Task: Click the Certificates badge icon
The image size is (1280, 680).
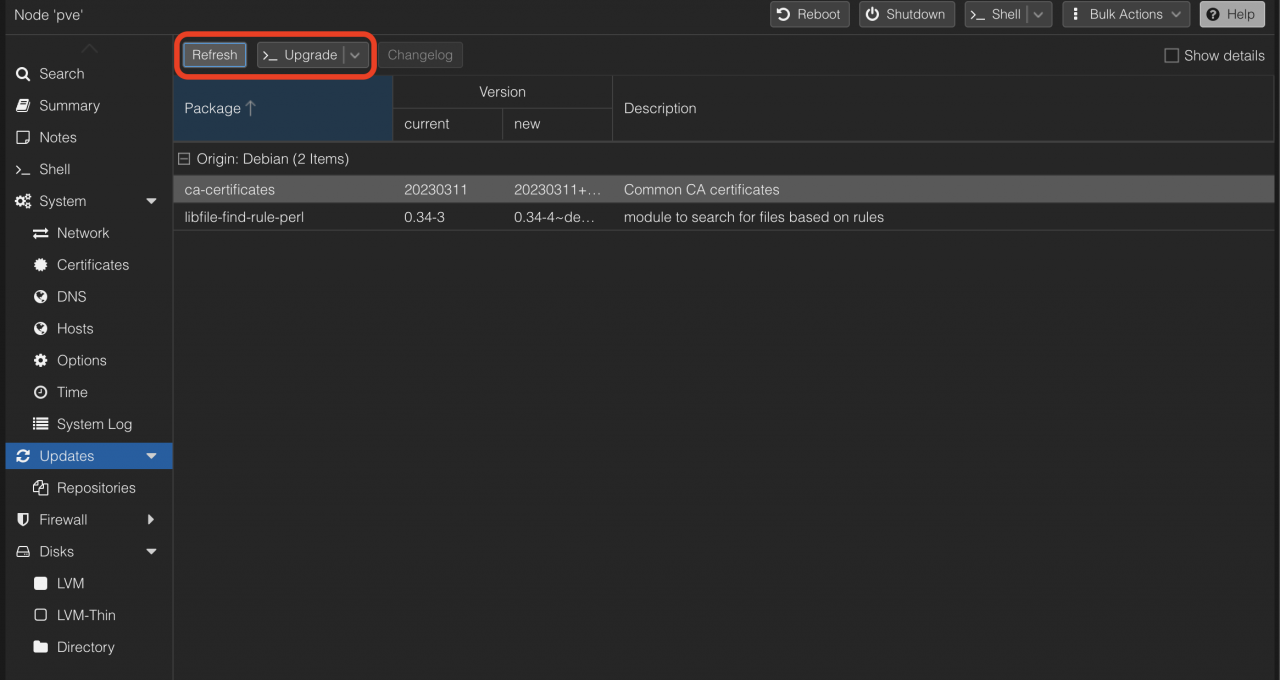Action: [x=41, y=265]
